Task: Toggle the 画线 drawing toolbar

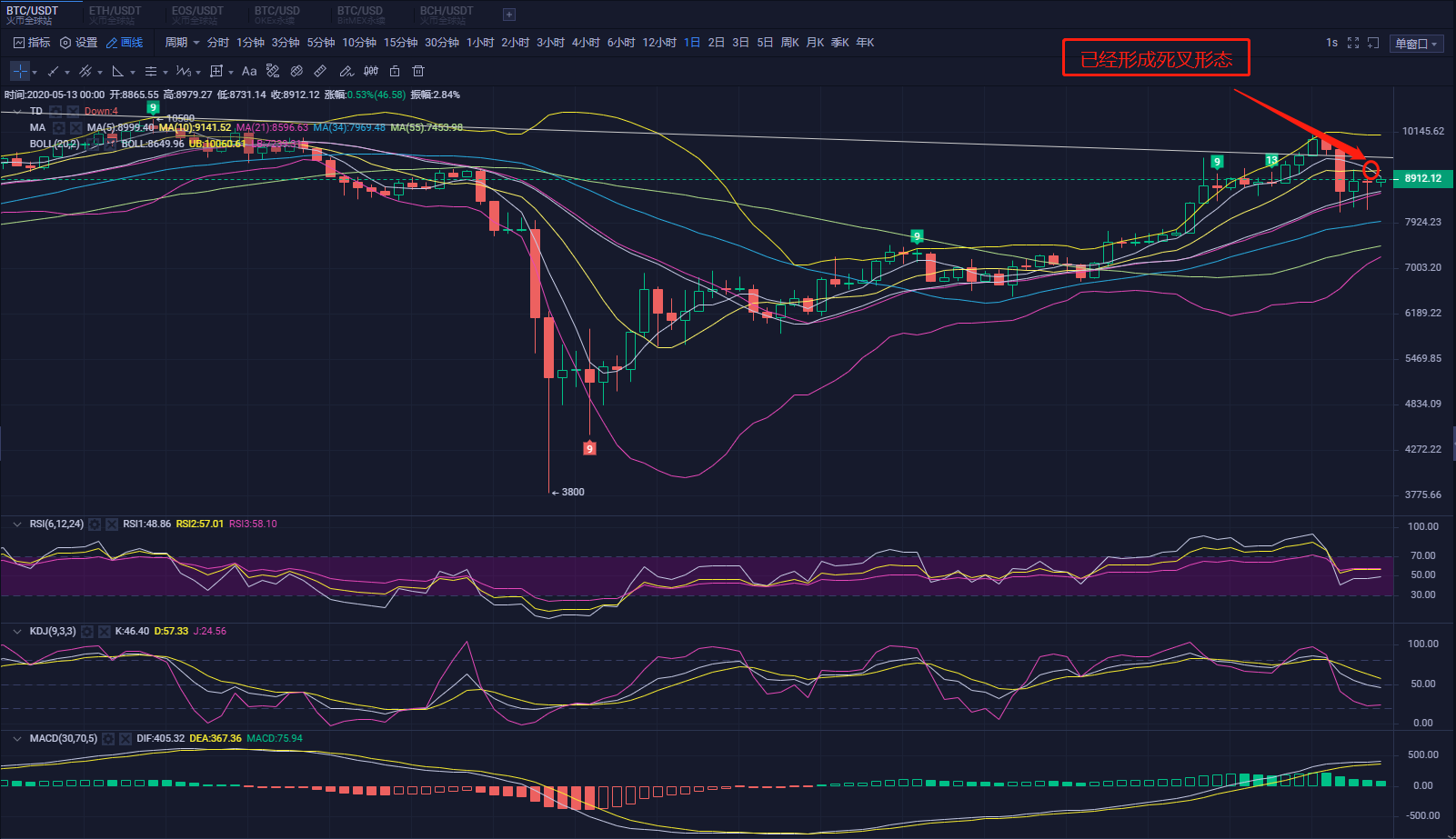Action: (125, 43)
